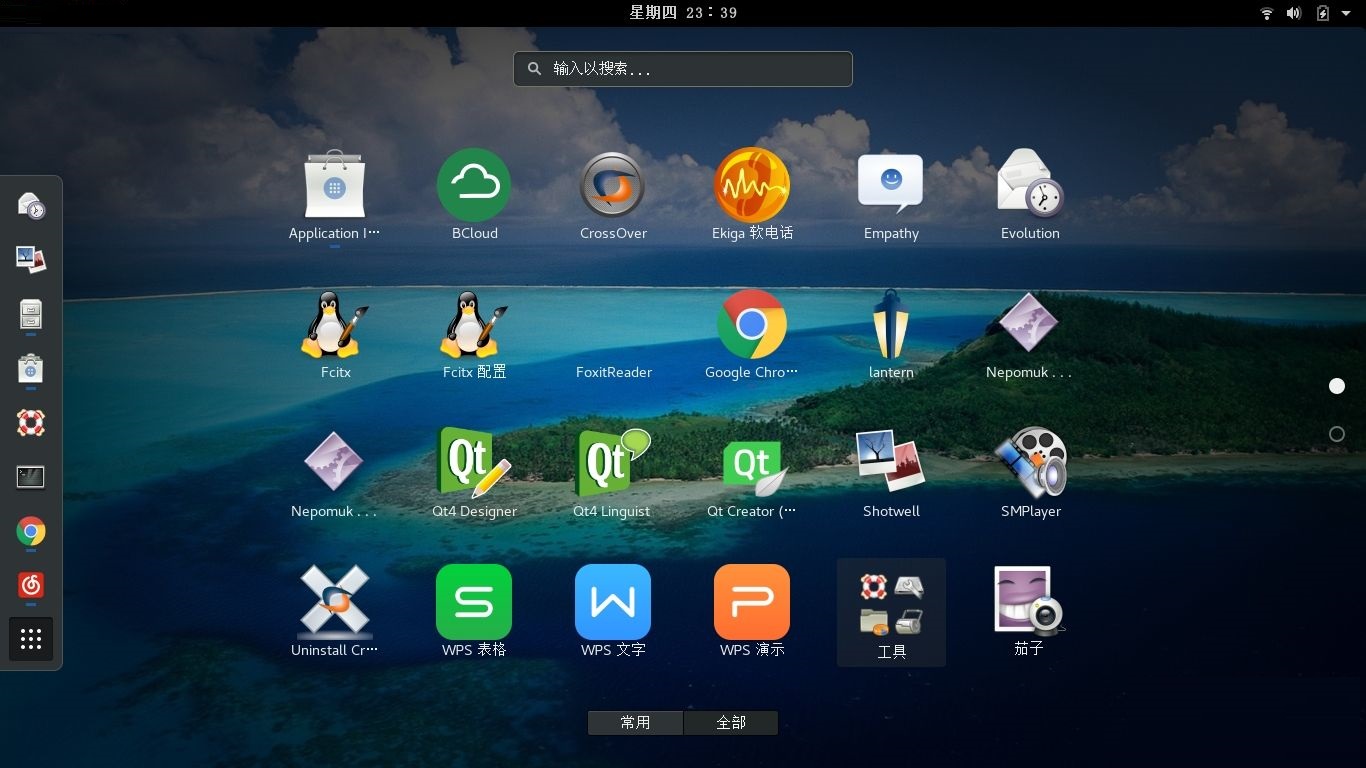1366x768 pixels.
Task: Switch to the 常用 frequent apps tab
Action: pyautogui.click(x=635, y=722)
